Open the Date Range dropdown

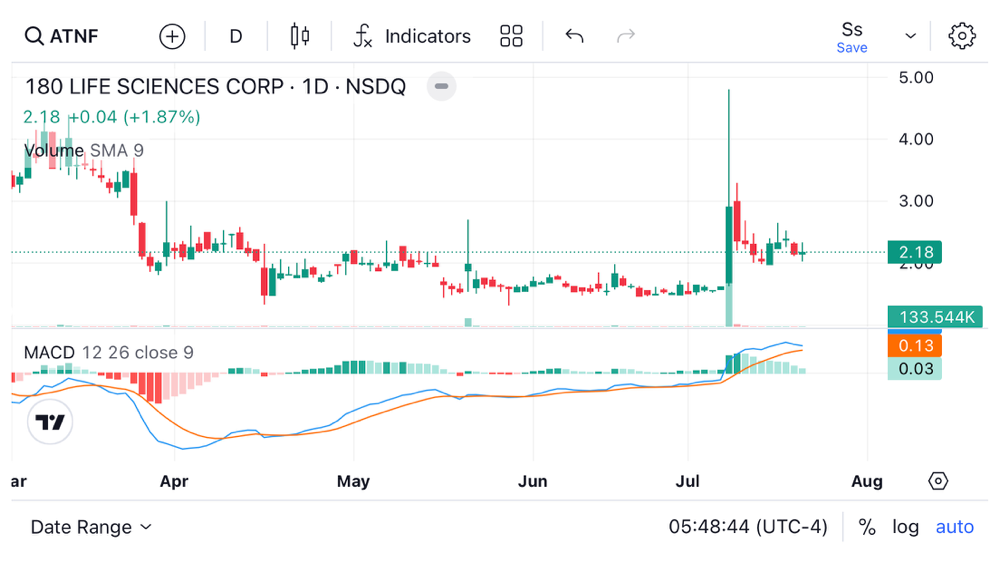pos(91,527)
